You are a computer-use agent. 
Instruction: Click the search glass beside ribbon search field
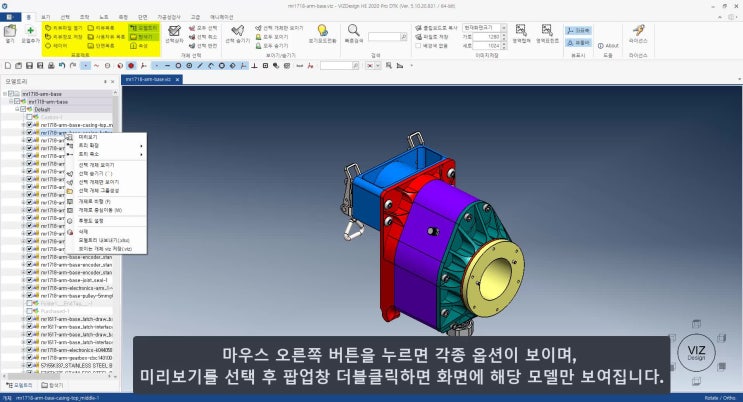(403, 37)
